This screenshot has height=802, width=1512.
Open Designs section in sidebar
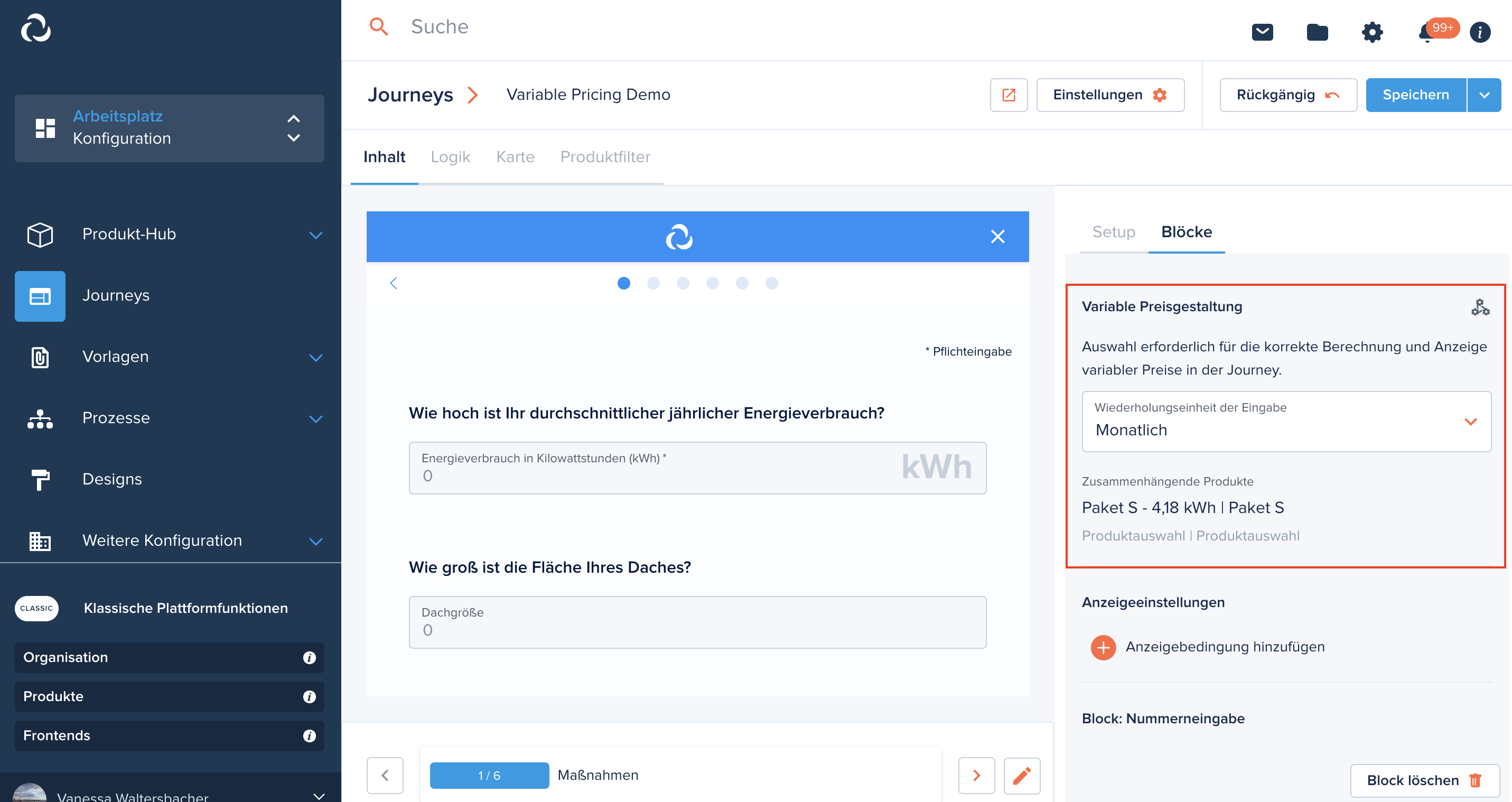[x=112, y=479]
